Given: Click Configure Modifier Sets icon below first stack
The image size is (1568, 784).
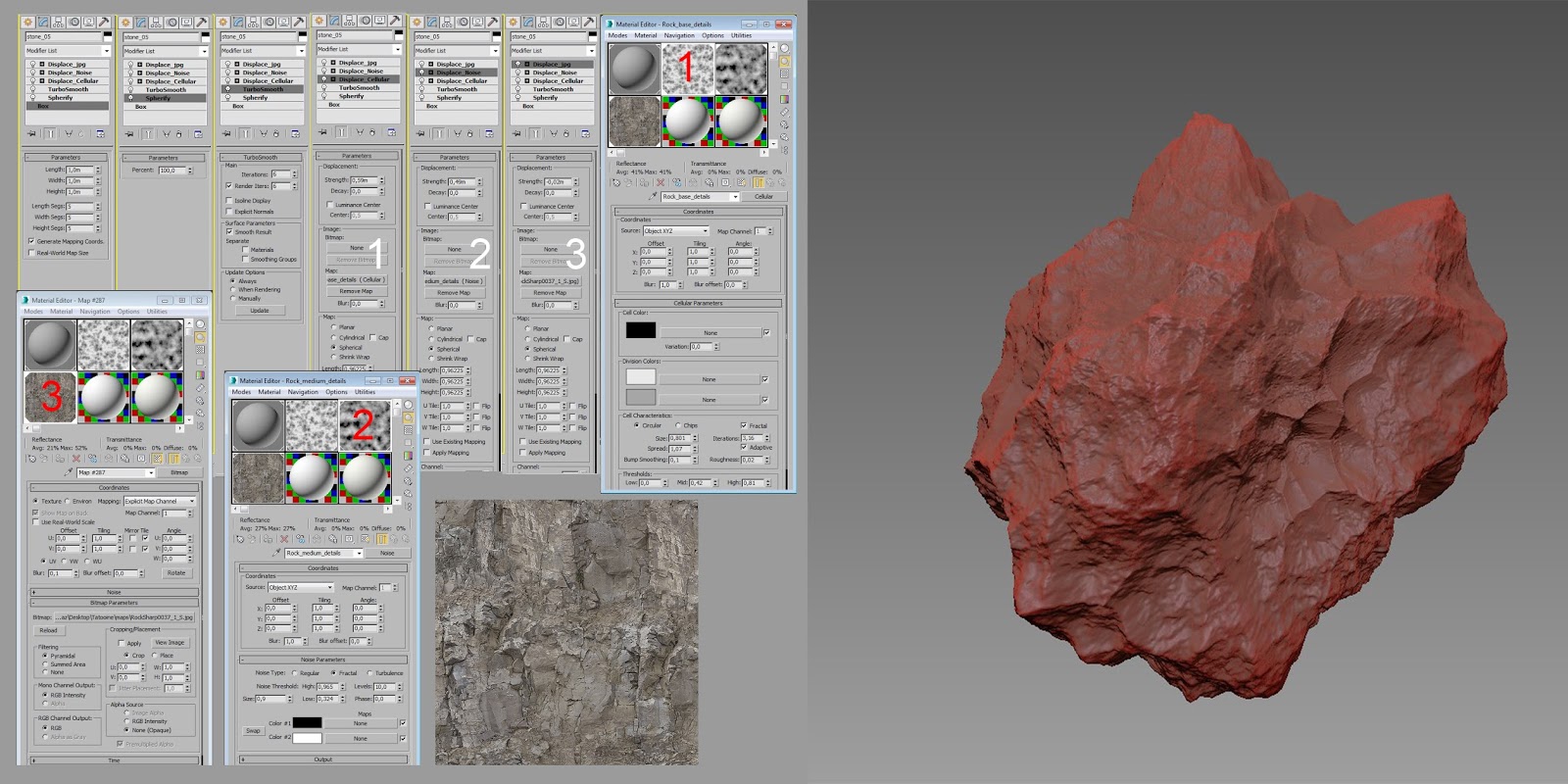Looking at the screenshot, I should (100, 133).
